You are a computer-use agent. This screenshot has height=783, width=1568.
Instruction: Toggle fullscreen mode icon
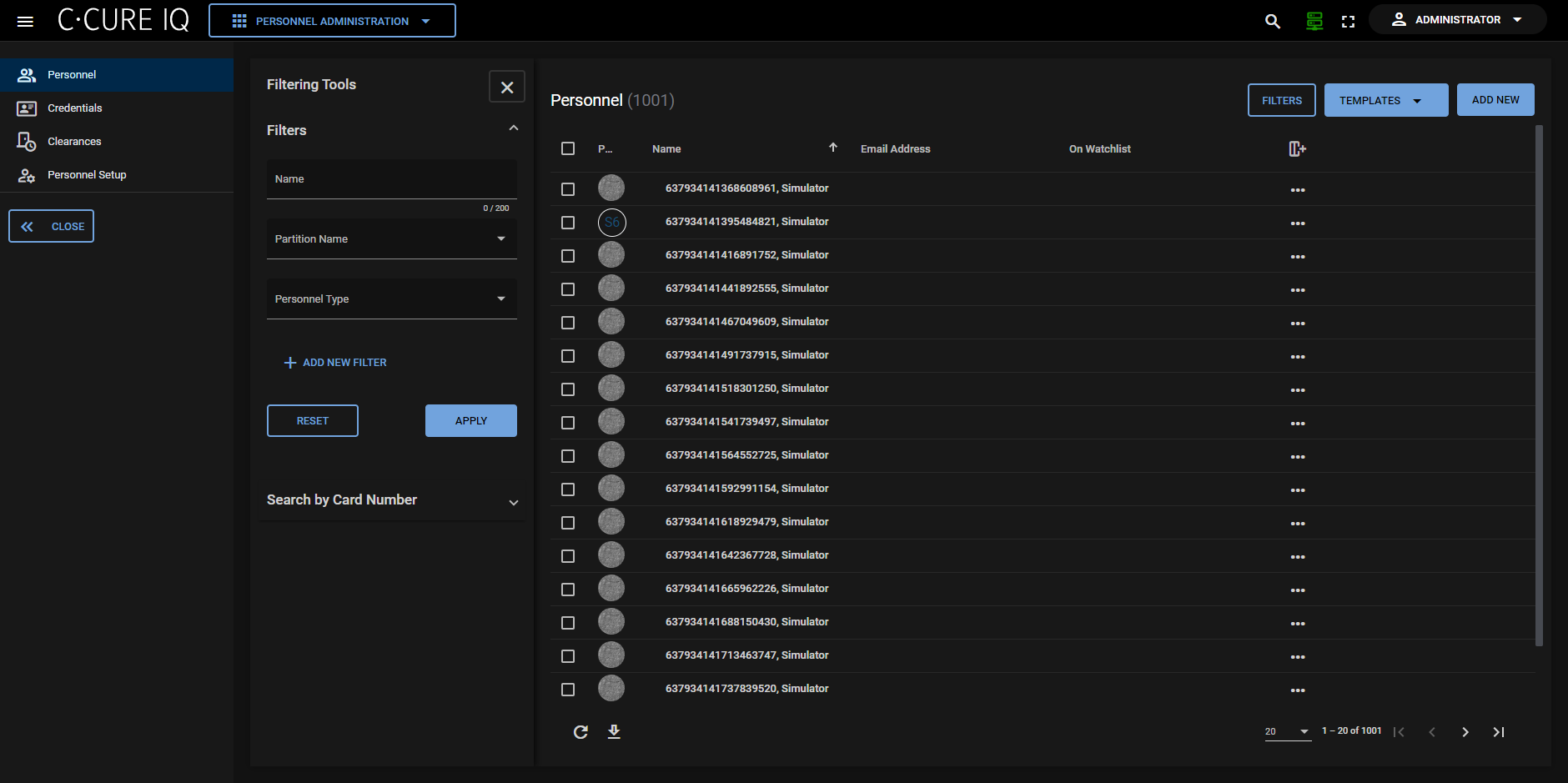coord(1348,22)
